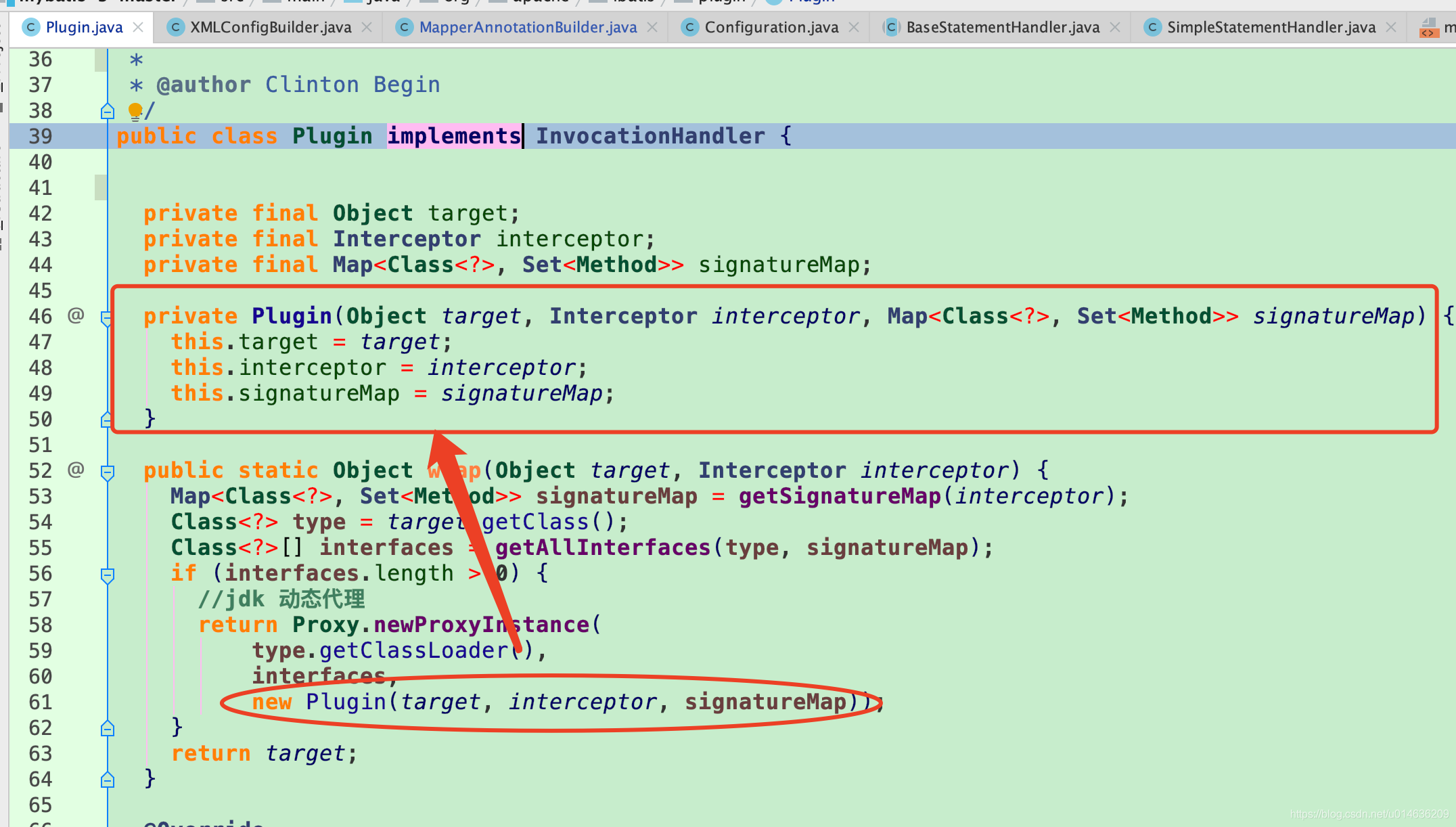Click the fold end marker at line 64
This screenshot has height=827, width=1456.
click(x=108, y=780)
